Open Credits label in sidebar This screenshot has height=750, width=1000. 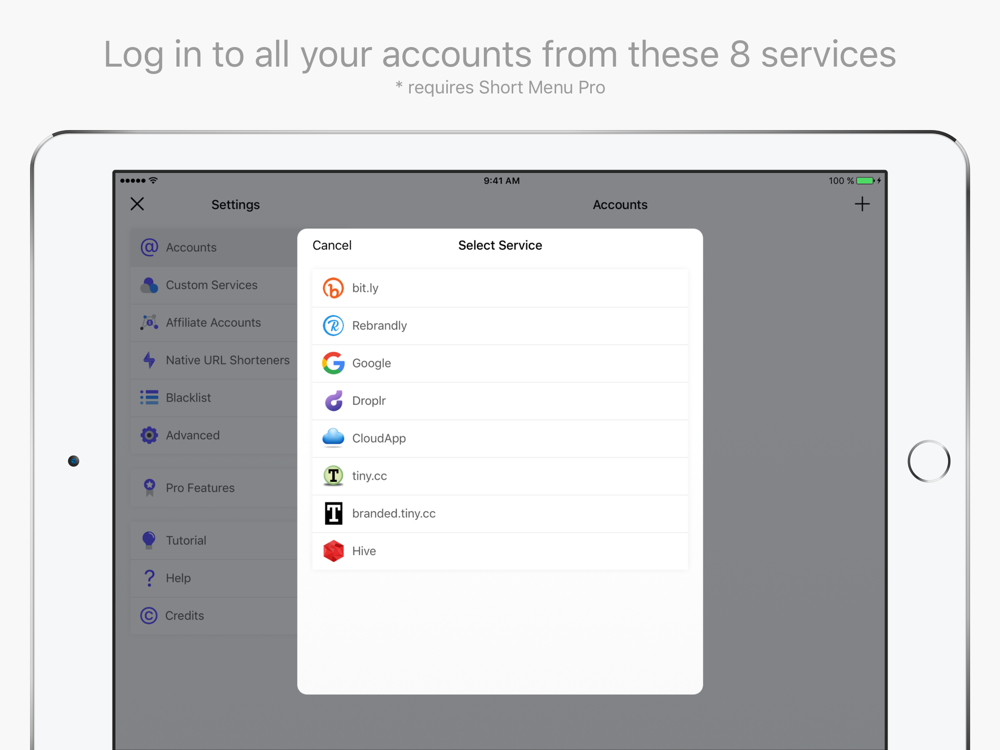(x=184, y=615)
